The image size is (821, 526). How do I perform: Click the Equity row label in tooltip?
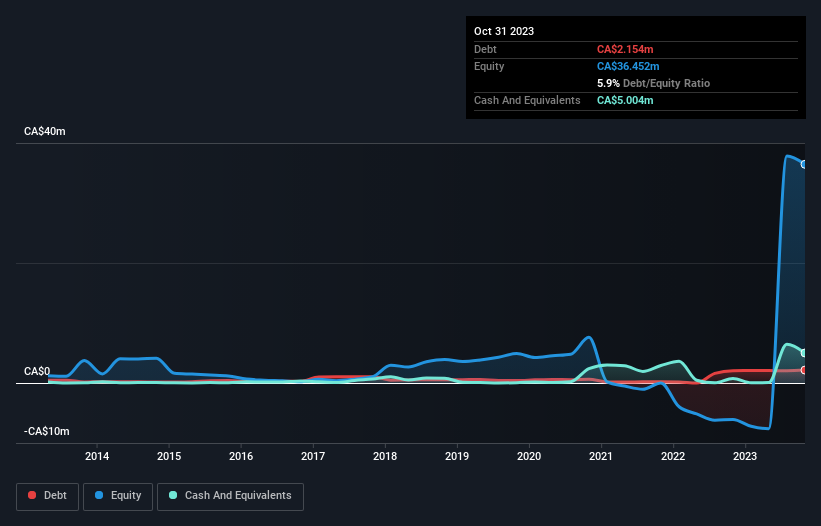(489, 66)
